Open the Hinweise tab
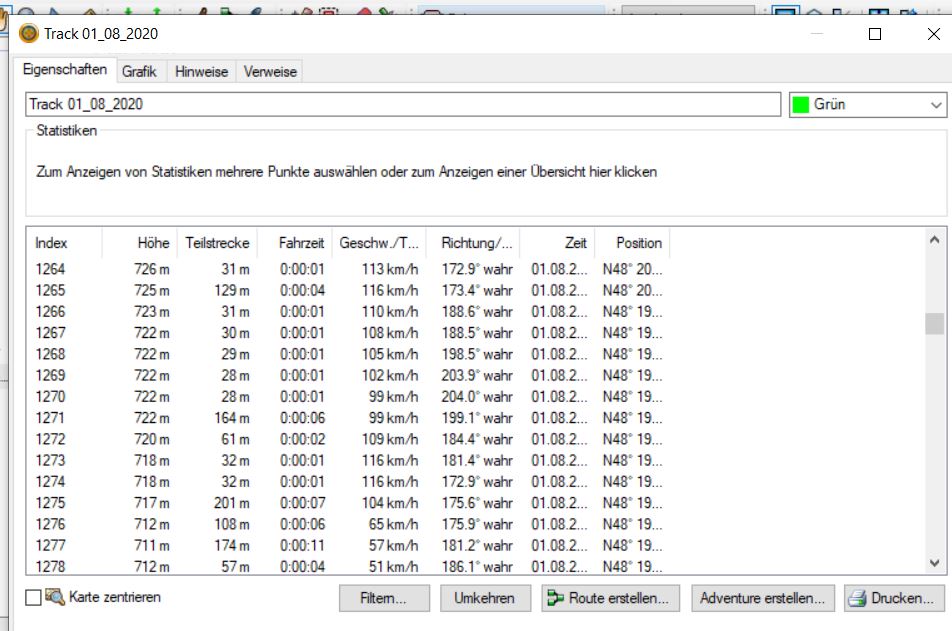The width and height of the screenshot is (952, 631). [x=201, y=72]
